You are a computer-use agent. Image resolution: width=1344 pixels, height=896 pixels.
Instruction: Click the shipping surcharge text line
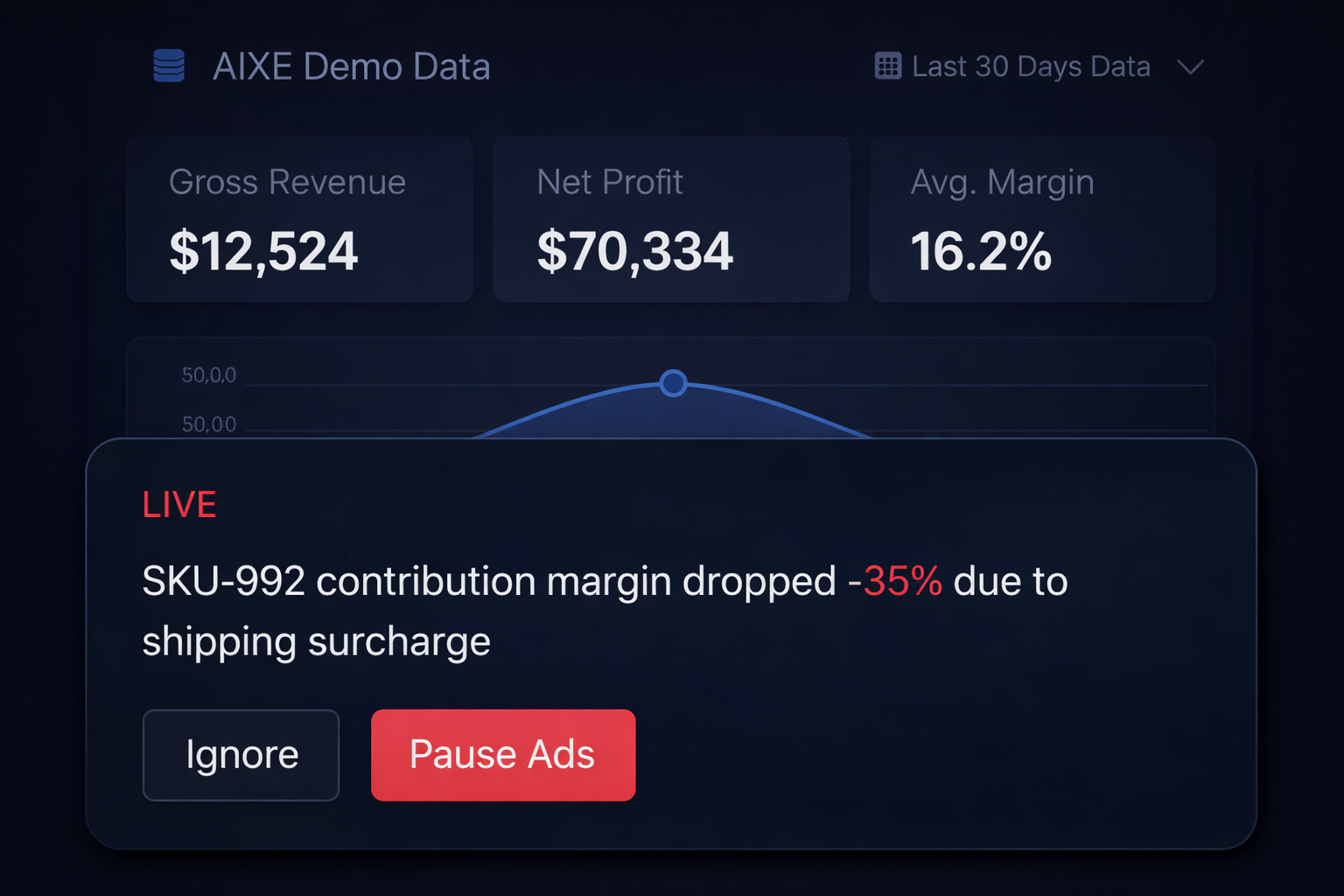point(316,641)
